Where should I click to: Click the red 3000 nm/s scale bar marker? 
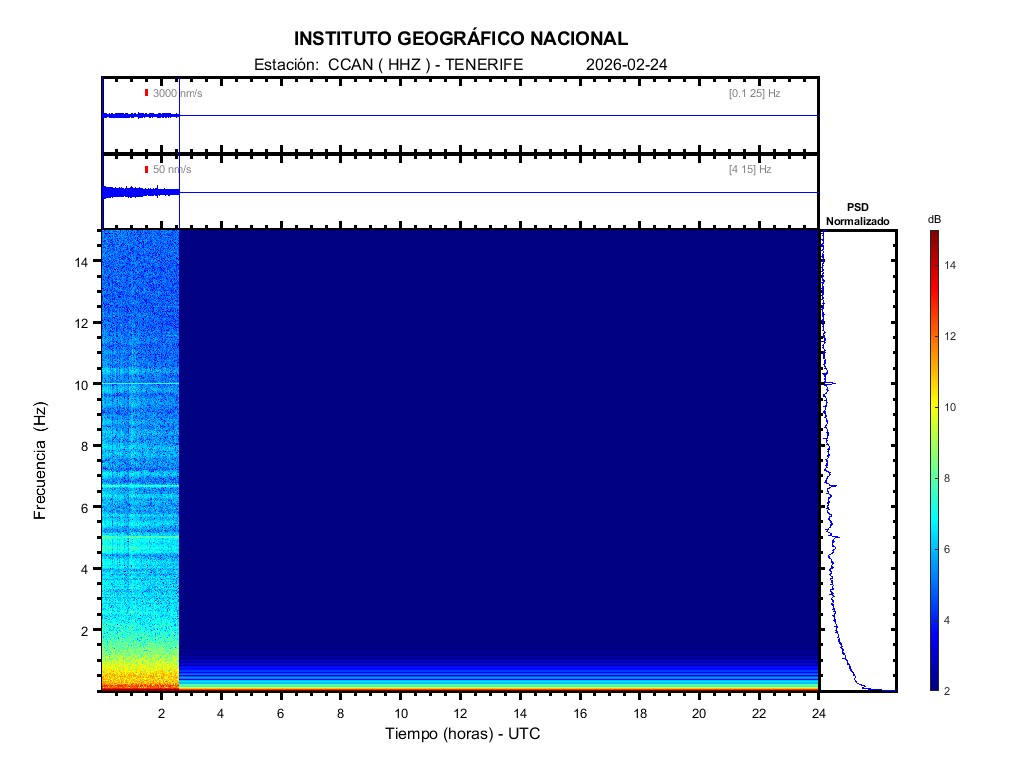[146, 93]
